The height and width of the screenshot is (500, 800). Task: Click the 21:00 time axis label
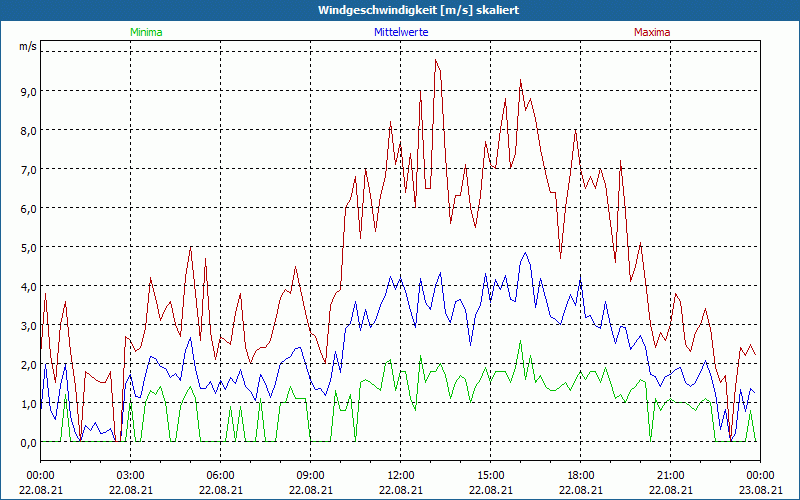pos(670,476)
